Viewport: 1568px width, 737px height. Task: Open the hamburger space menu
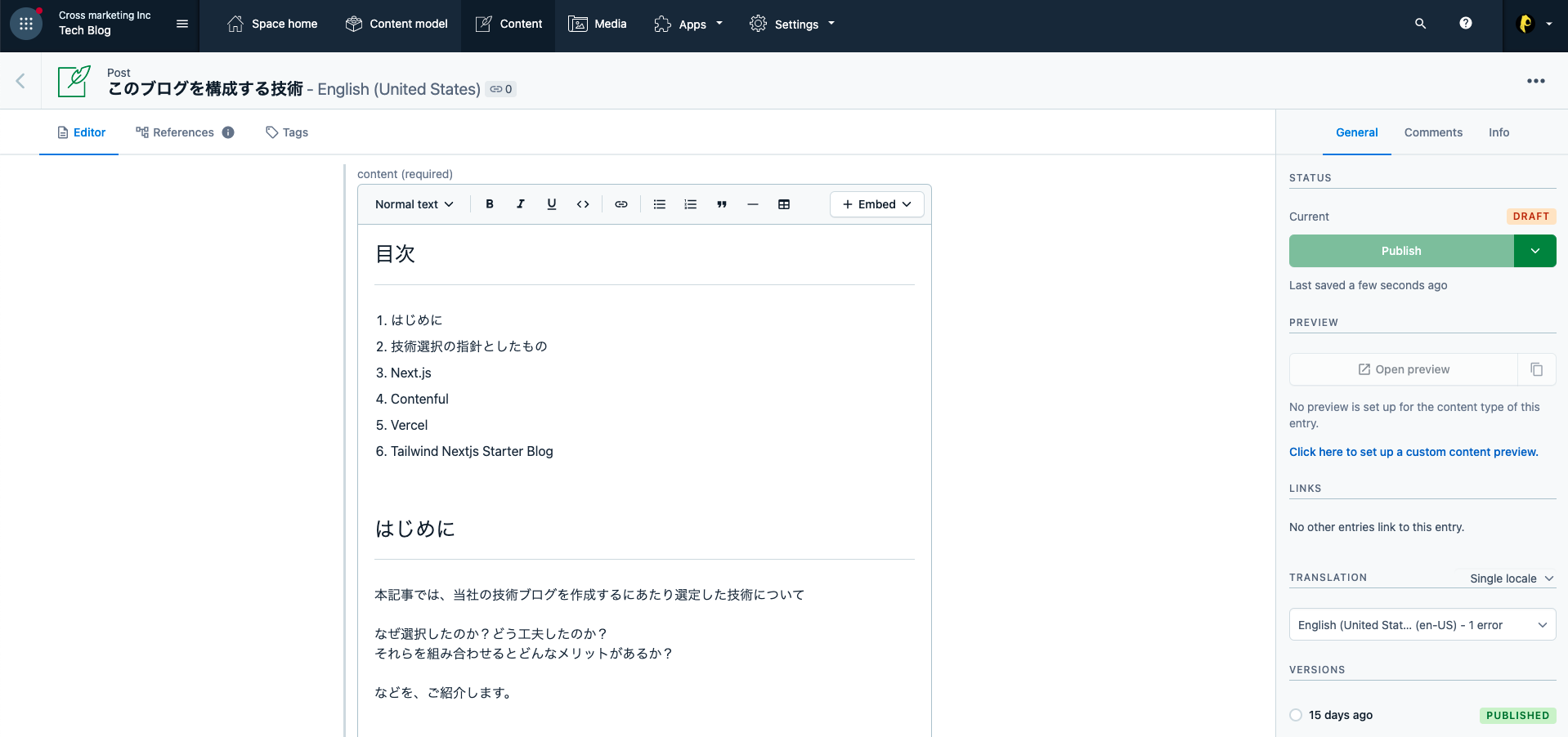[x=182, y=24]
